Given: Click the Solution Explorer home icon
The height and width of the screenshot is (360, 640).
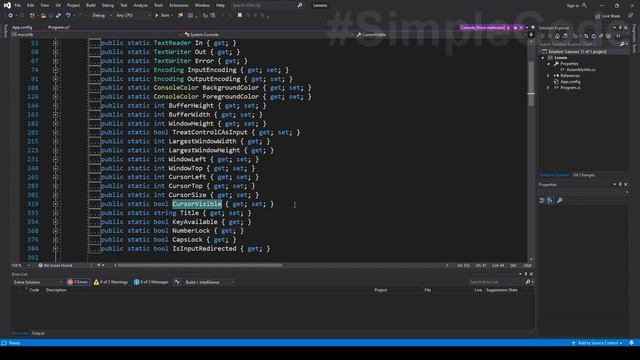Looking at the screenshot, I should coord(557,36).
